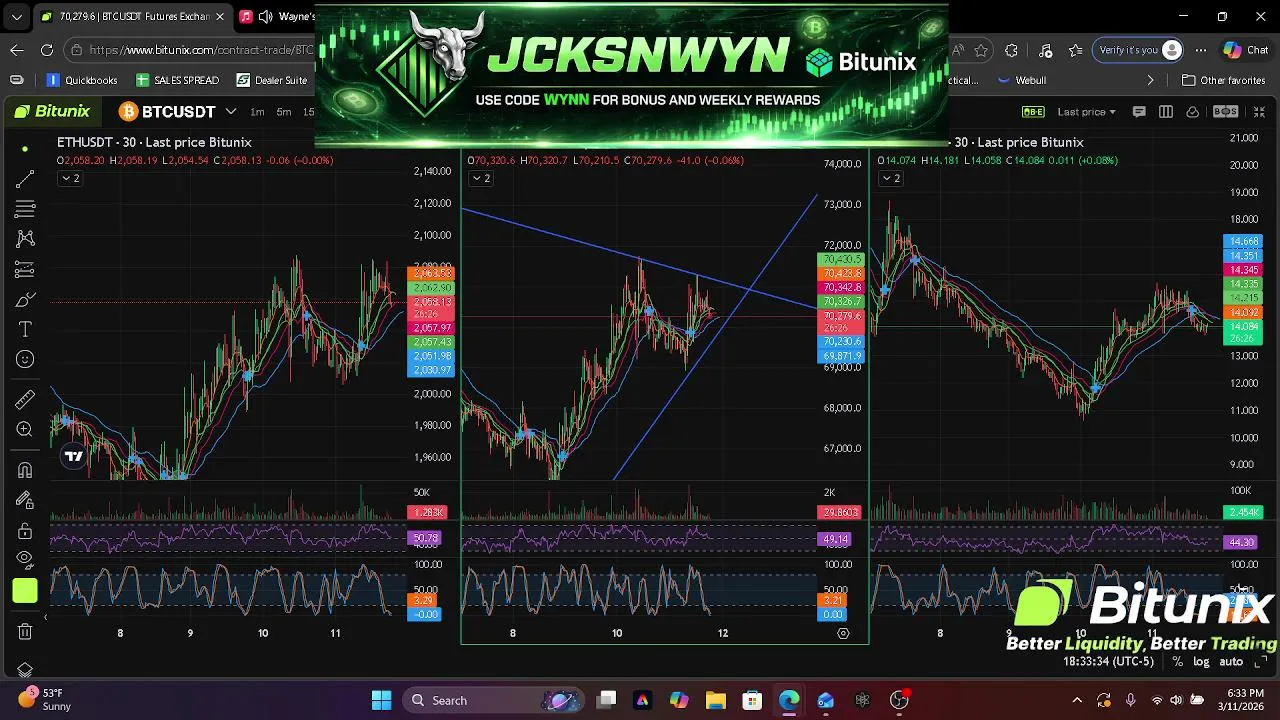Toggle magnet mode for drawings
The image size is (1280, 720).
tap(25, 470)
